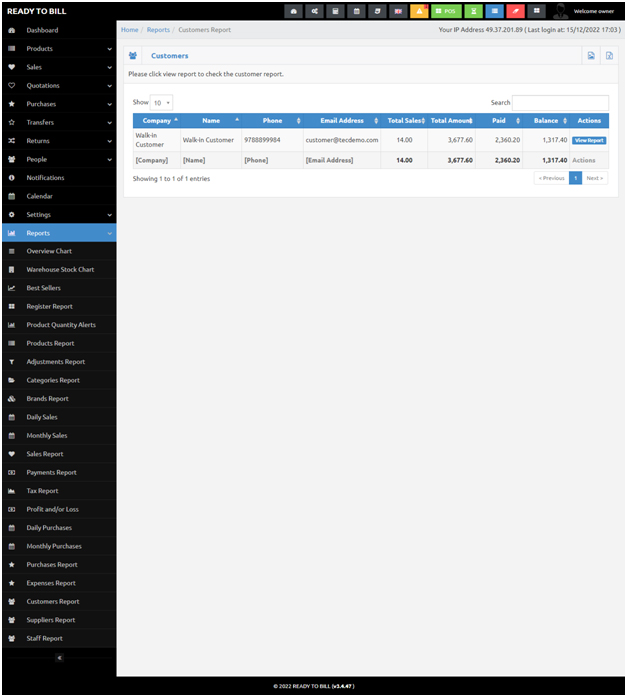Image resolution: width=627 pixels, height=697 pixels.
Task: Open the Welcome owner user menu
Action: pos(593,11)
